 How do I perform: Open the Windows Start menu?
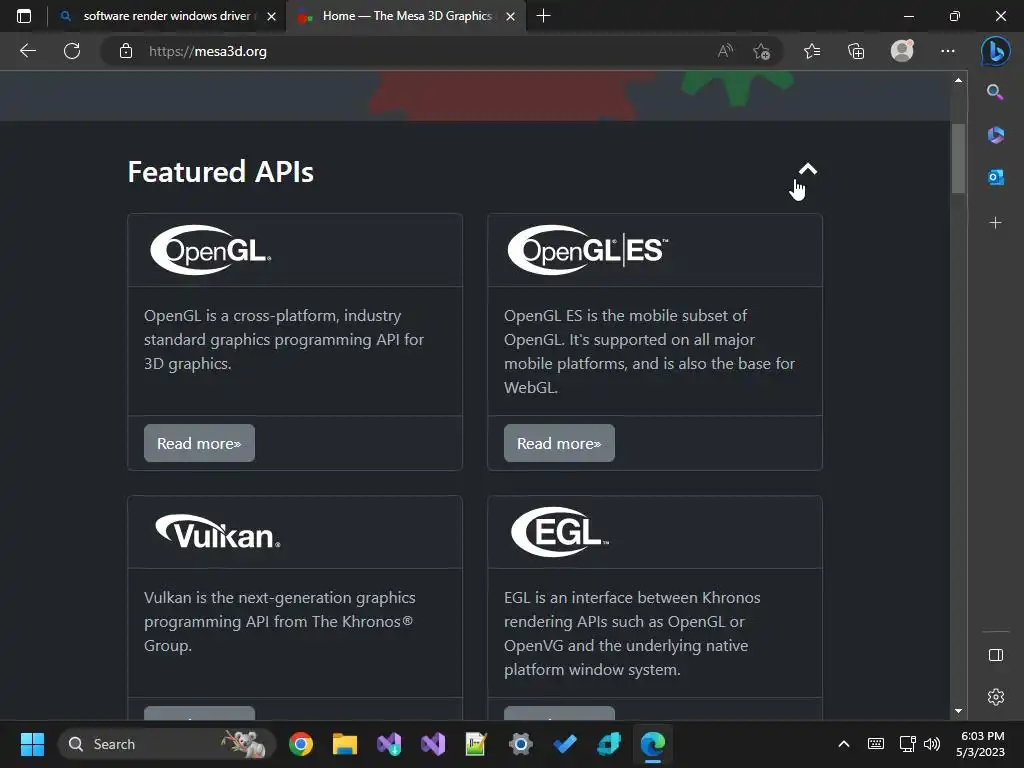(x=32, y=744)
